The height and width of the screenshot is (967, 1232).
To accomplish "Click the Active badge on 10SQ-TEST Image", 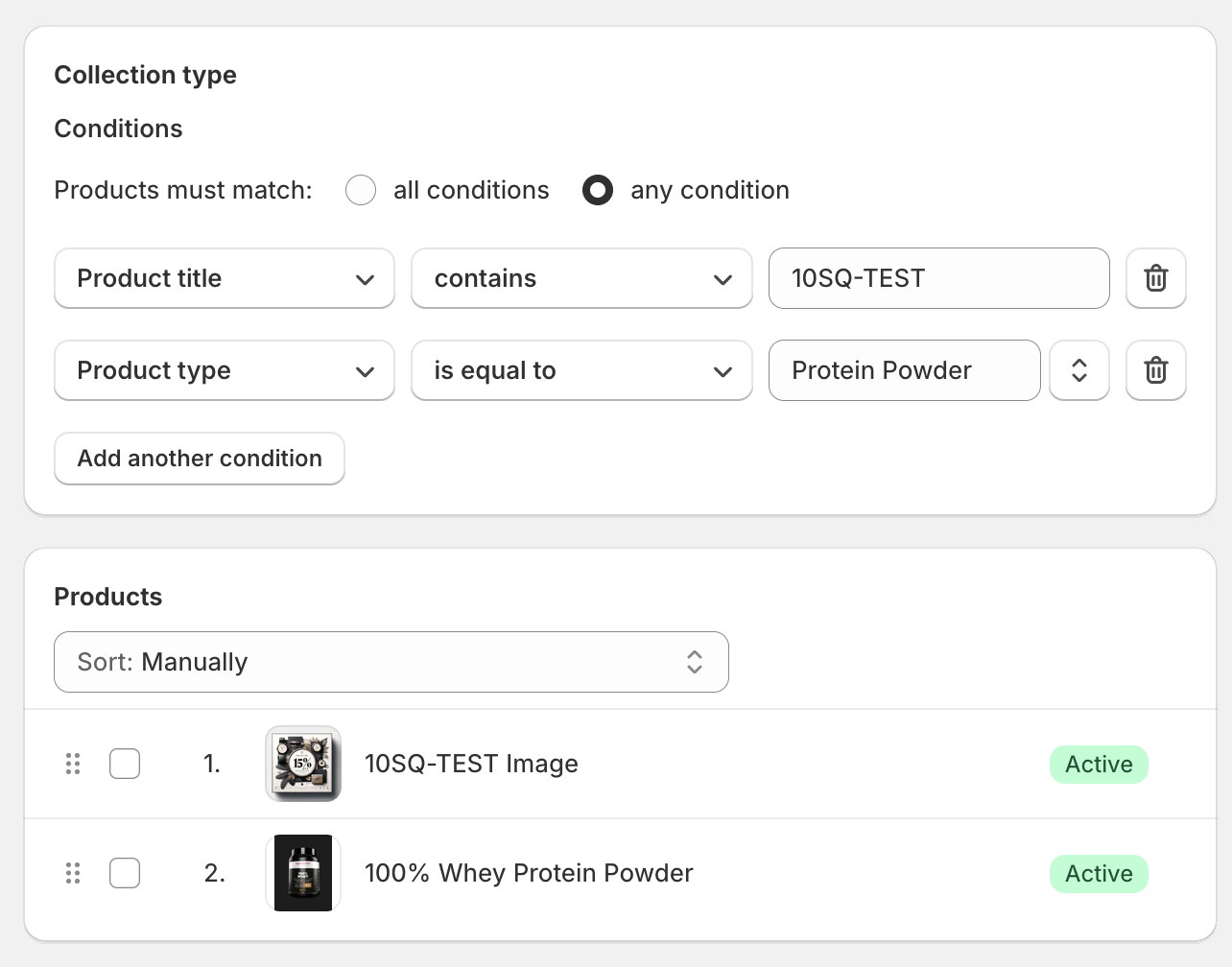I will [x=1098, y=765].
